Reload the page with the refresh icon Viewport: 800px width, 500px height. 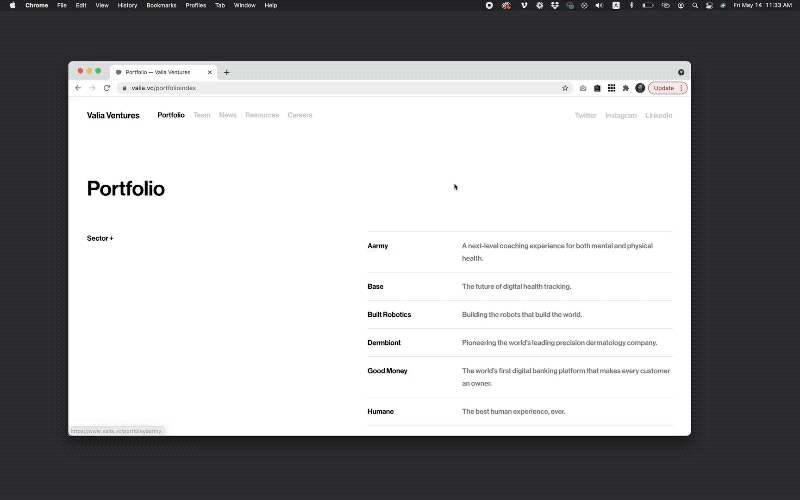tap(107, 88)
